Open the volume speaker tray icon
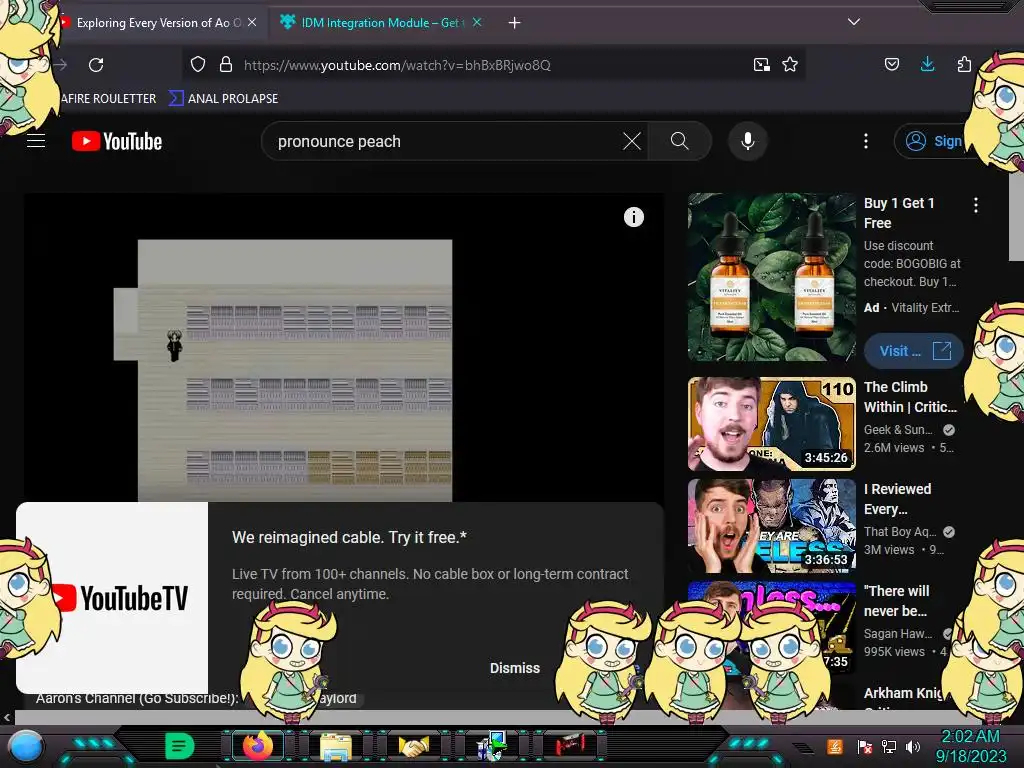The height and width of the screenshot is (768, 1024). [x=913, y=746]
